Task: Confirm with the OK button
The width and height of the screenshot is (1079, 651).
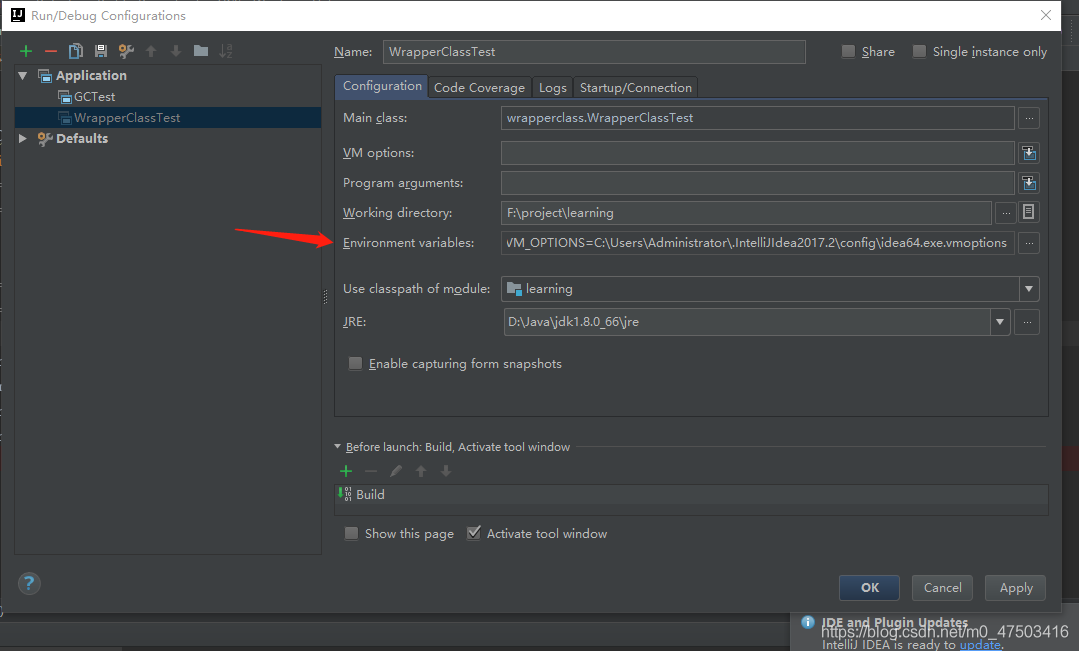Action: click(869, 588)
